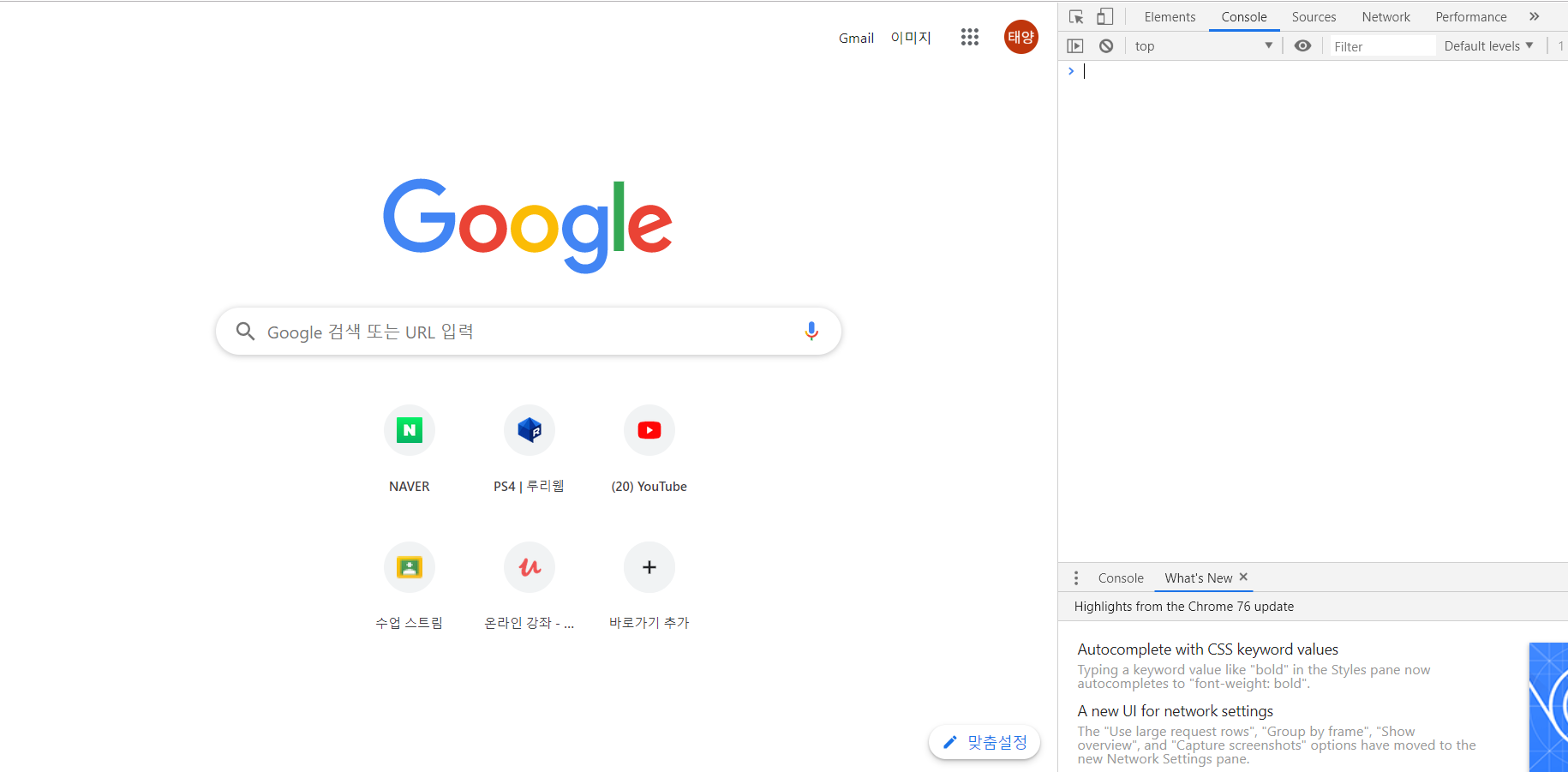Open the (20) YouTube shortcut
This screenshot has width=1568, height=772.
pyautogui.click(x=649, y=448)
